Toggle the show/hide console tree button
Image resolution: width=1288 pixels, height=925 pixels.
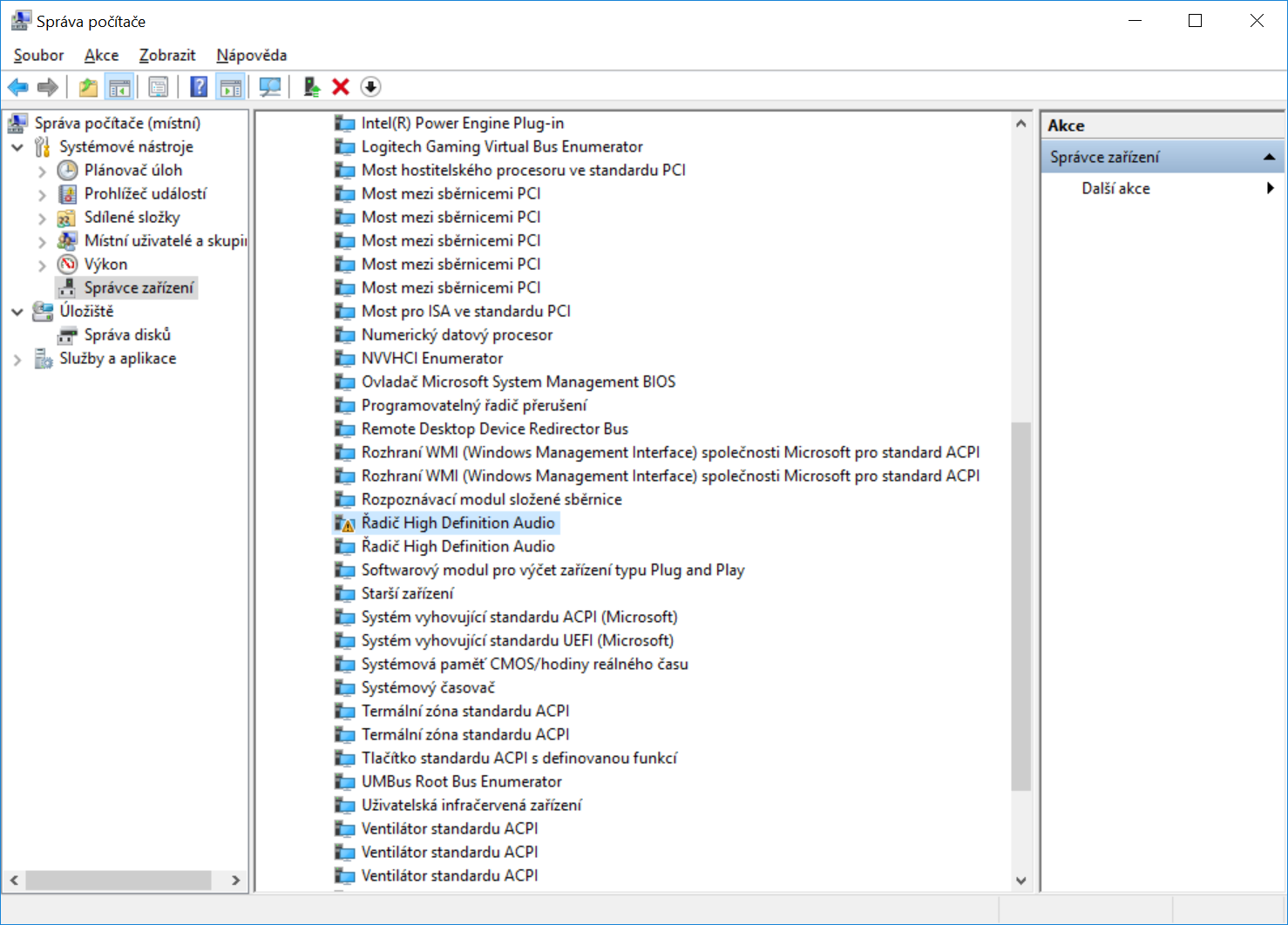119,87
